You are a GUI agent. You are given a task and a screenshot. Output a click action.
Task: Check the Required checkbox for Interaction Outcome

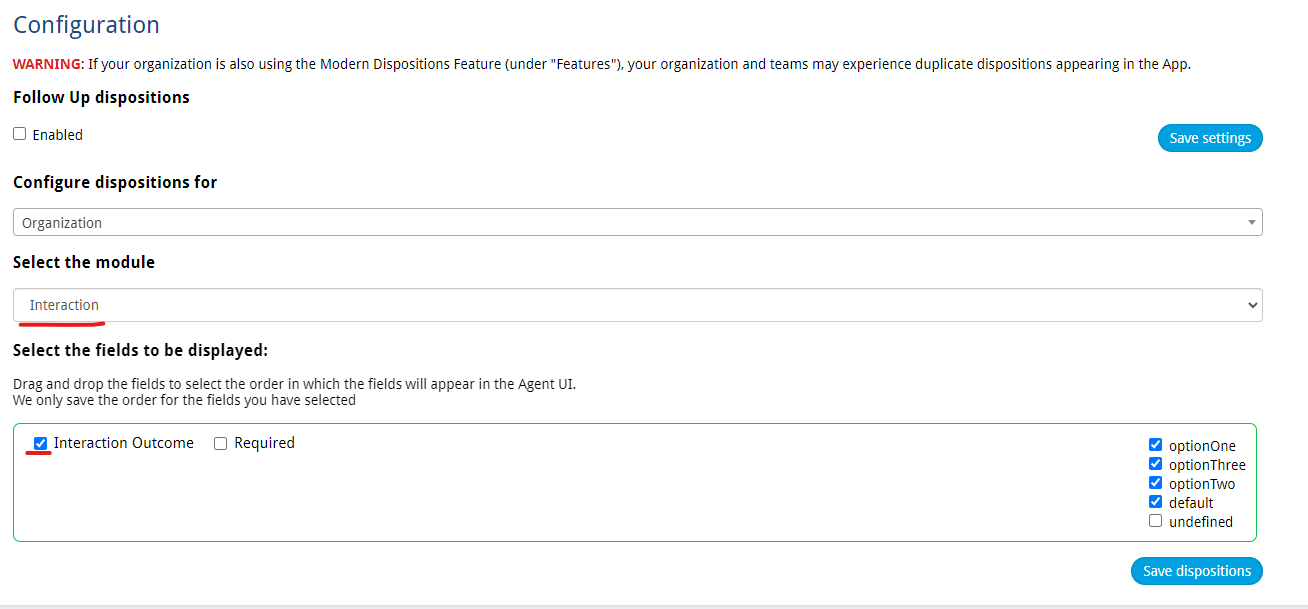click(219, 443)
